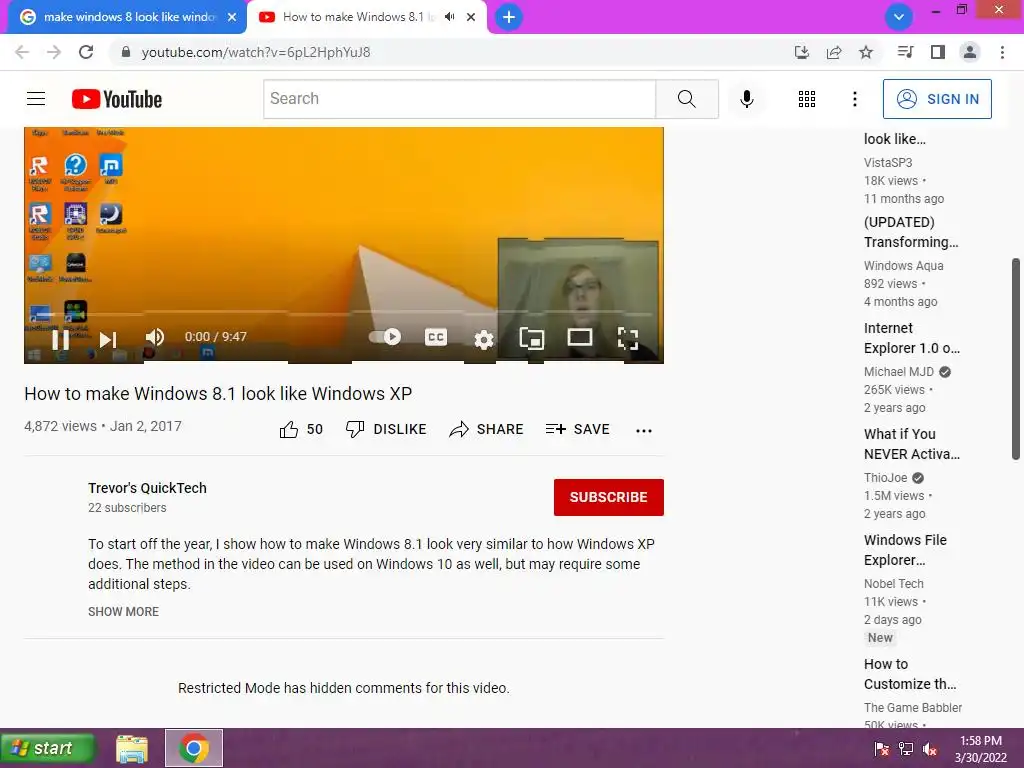Screen dimensions: 1024x768
Task: Go forward in browser history
Action: click(54, 52)
